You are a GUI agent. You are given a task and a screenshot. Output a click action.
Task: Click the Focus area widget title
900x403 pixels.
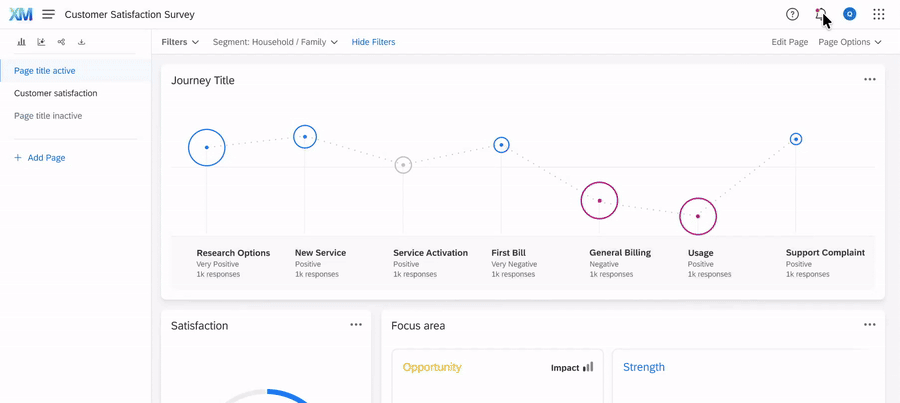(x=418, y=326)
